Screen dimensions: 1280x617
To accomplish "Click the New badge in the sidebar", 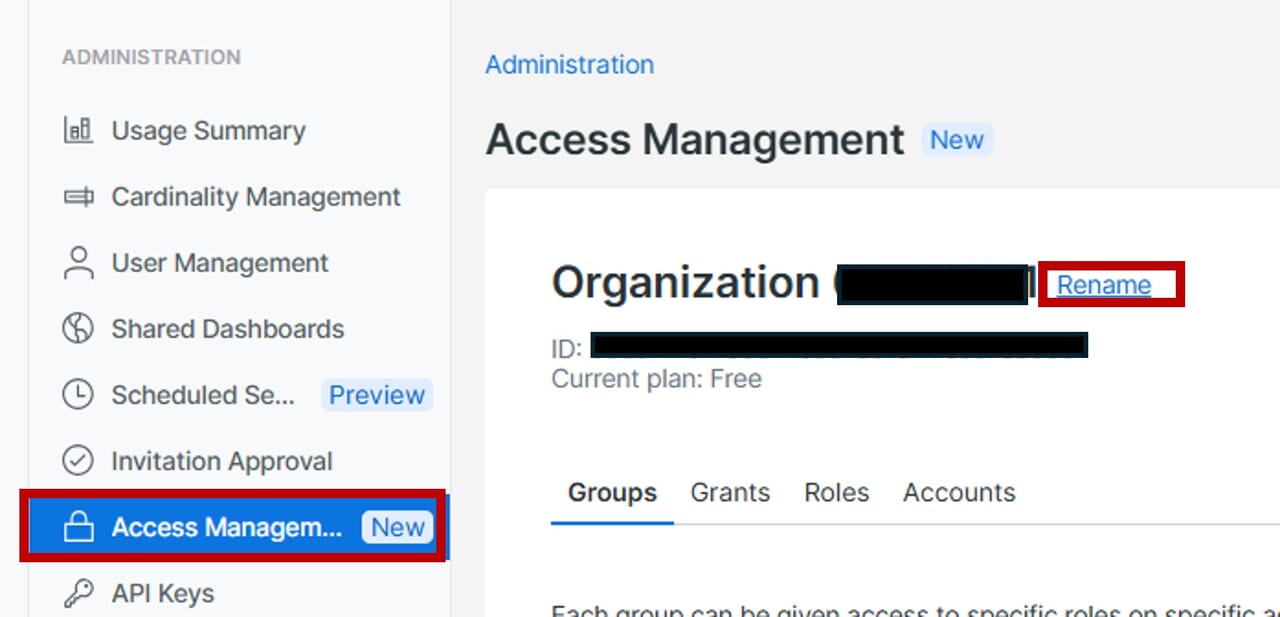I will point(398,527).
